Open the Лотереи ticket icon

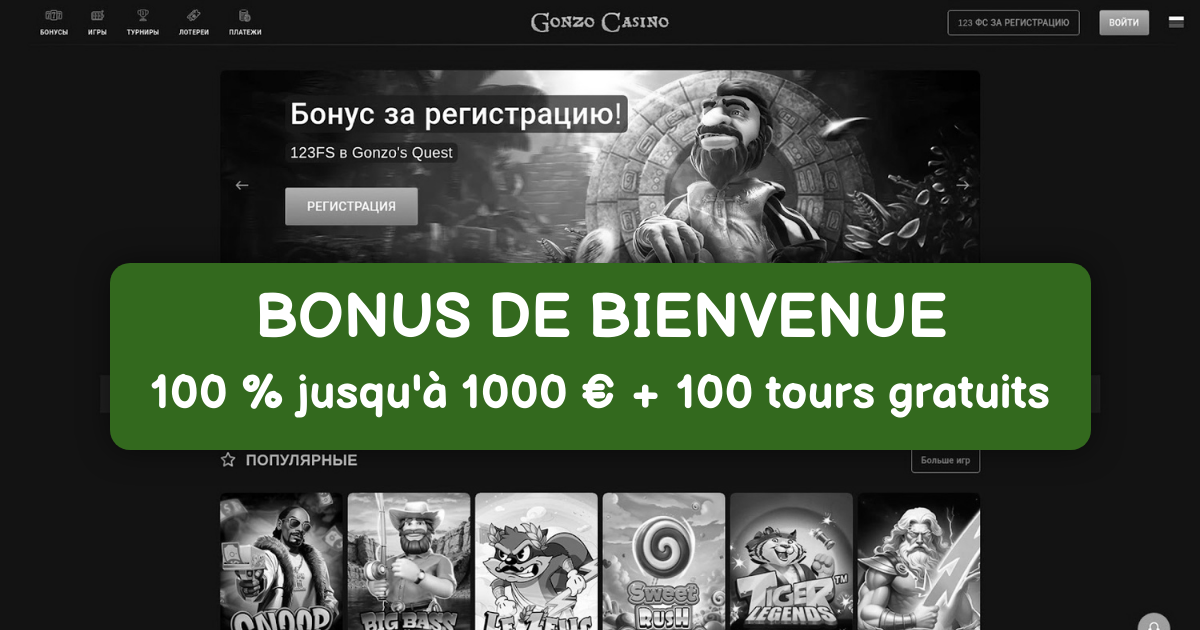click(194, 16)
